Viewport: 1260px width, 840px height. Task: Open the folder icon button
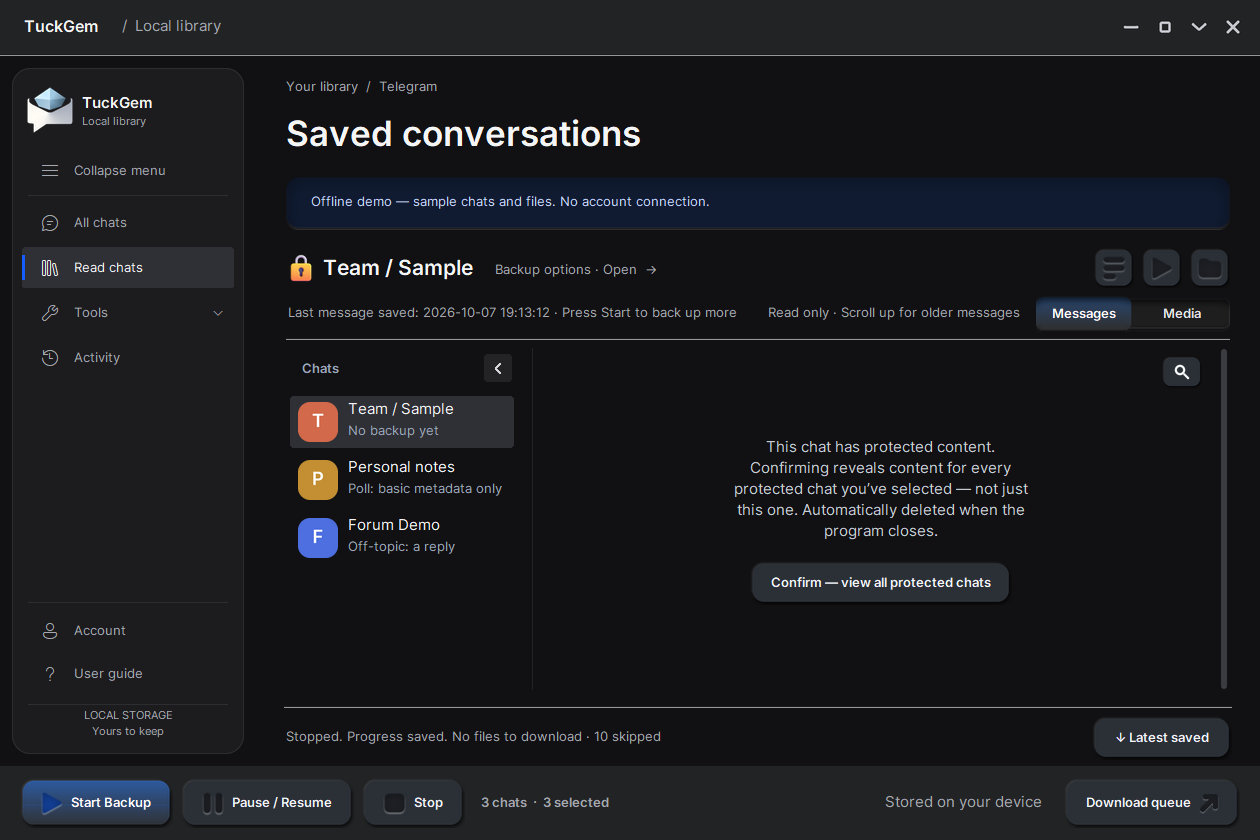point(1209,268)
